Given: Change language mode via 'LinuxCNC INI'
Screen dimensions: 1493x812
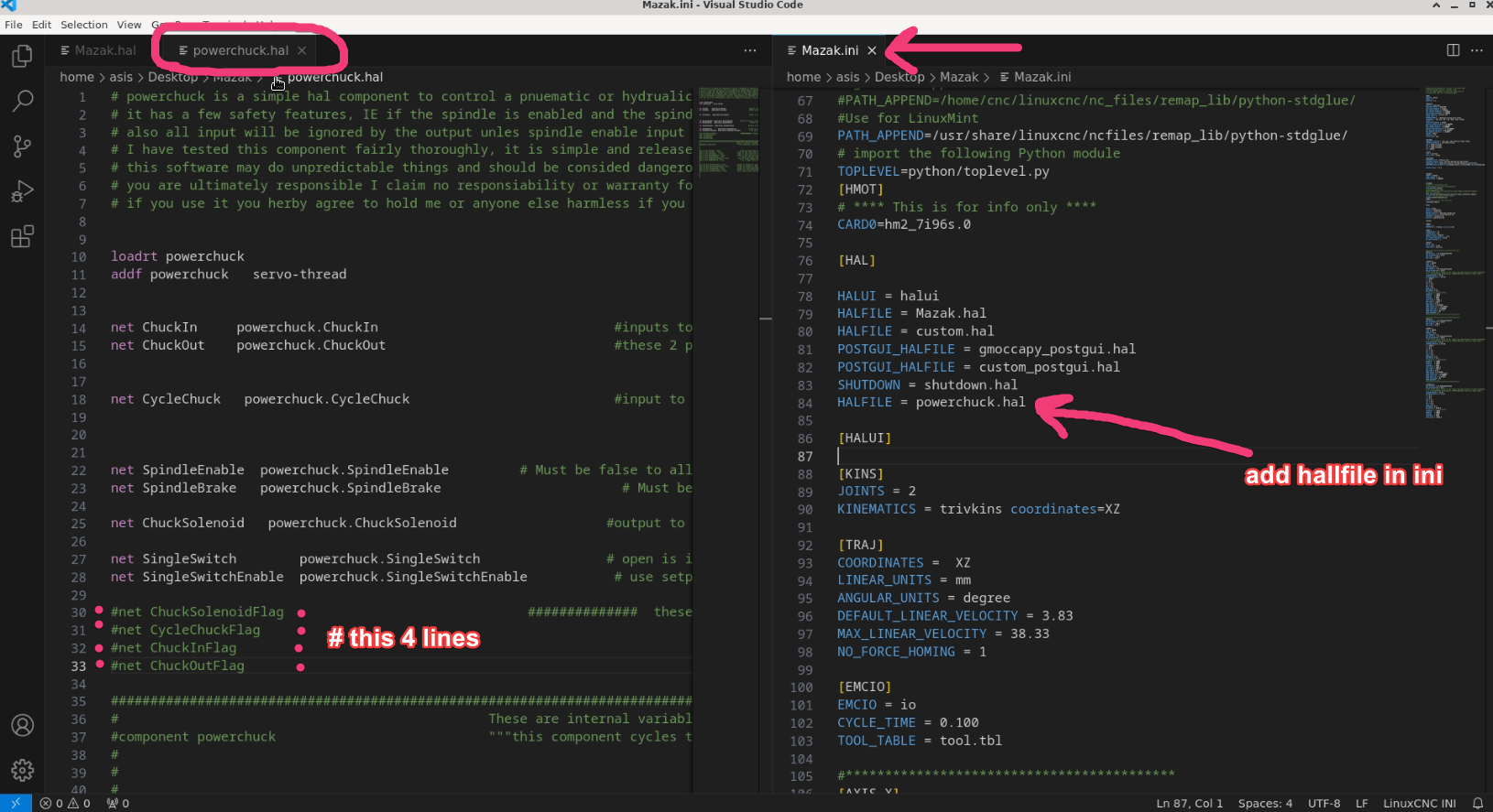Looking at the screenshot, I should point(1419,803).
